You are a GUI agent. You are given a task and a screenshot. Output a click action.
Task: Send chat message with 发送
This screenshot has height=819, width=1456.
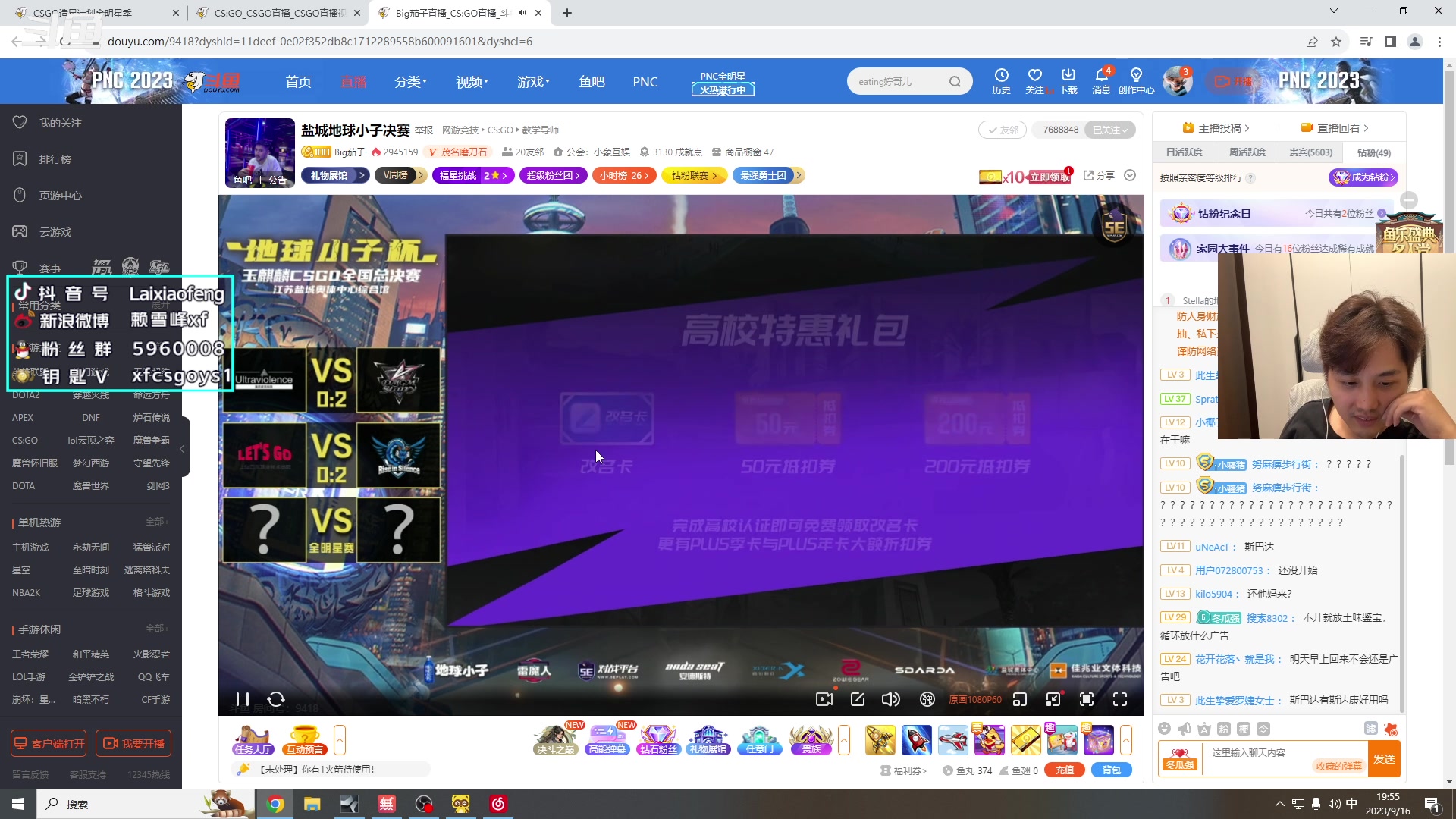pos(1384,758)
